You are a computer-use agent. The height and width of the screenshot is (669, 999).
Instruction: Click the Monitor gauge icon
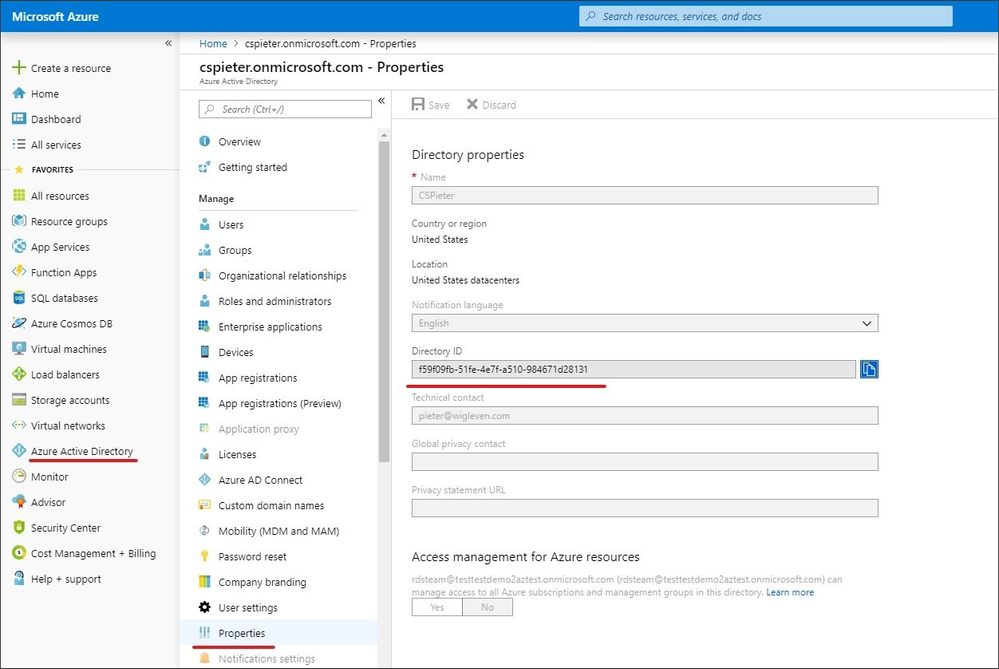click(19, 476)
